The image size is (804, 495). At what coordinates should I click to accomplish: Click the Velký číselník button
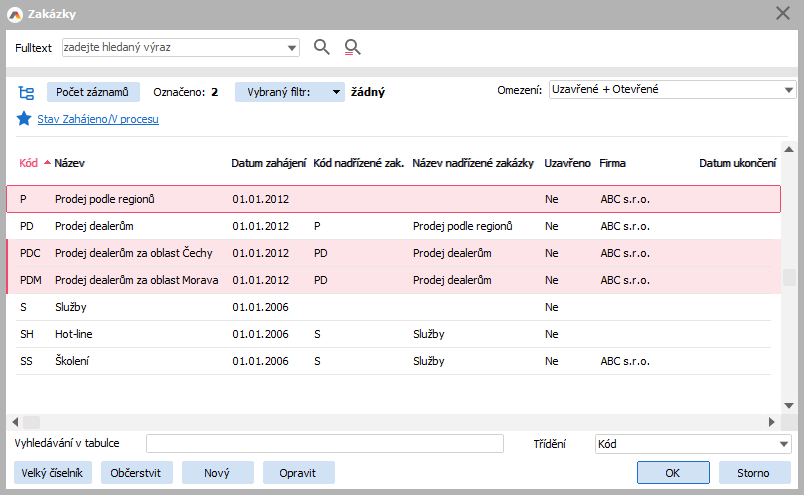pos(52,473)
